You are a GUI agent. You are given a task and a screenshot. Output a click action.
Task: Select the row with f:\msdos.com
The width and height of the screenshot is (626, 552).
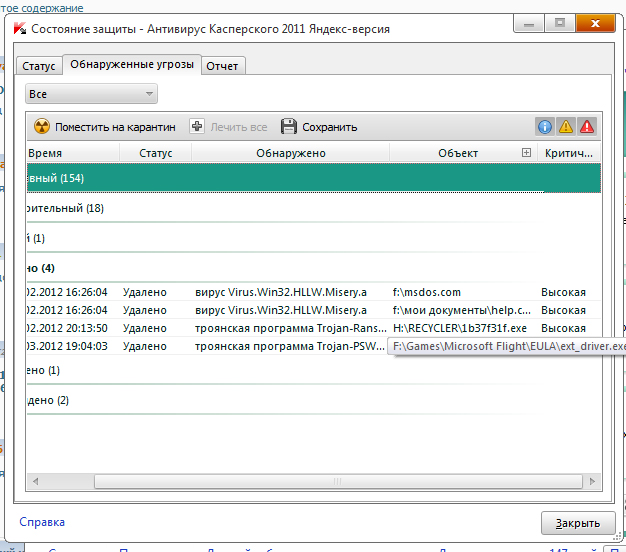tap(314, 292)
